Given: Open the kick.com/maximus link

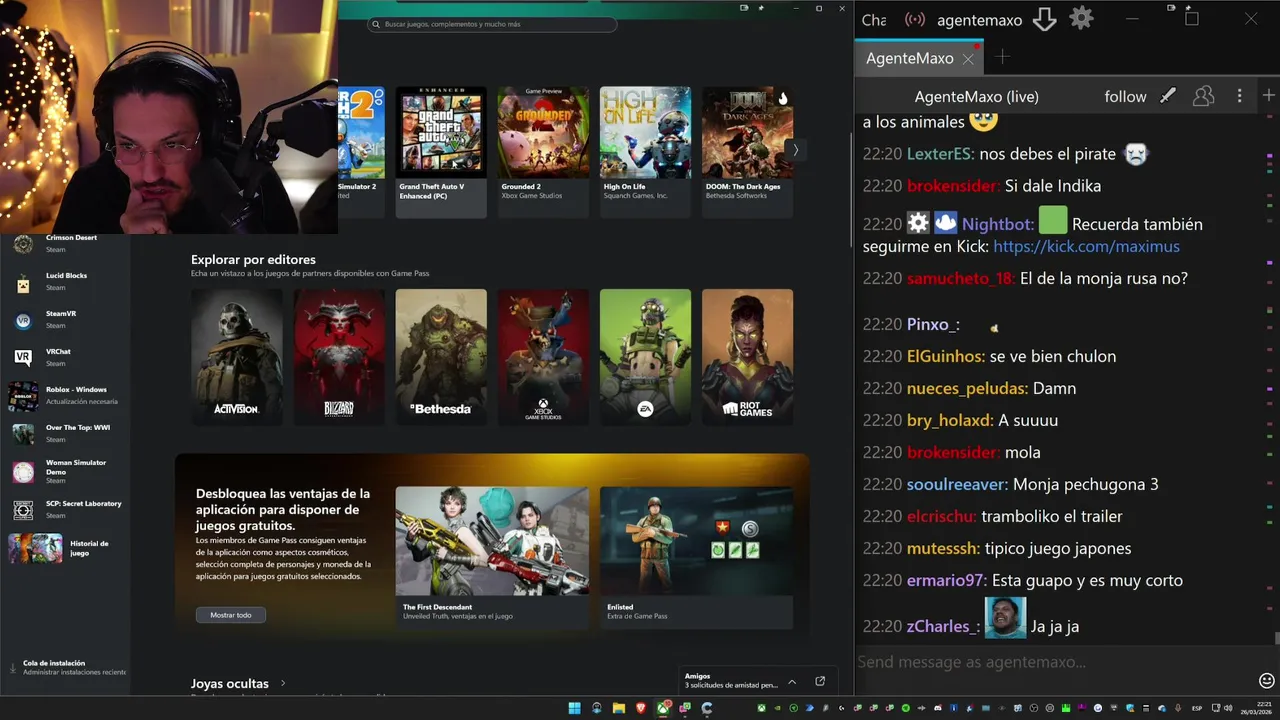Looking at the screenshot, I should (x=1086, y=246).
